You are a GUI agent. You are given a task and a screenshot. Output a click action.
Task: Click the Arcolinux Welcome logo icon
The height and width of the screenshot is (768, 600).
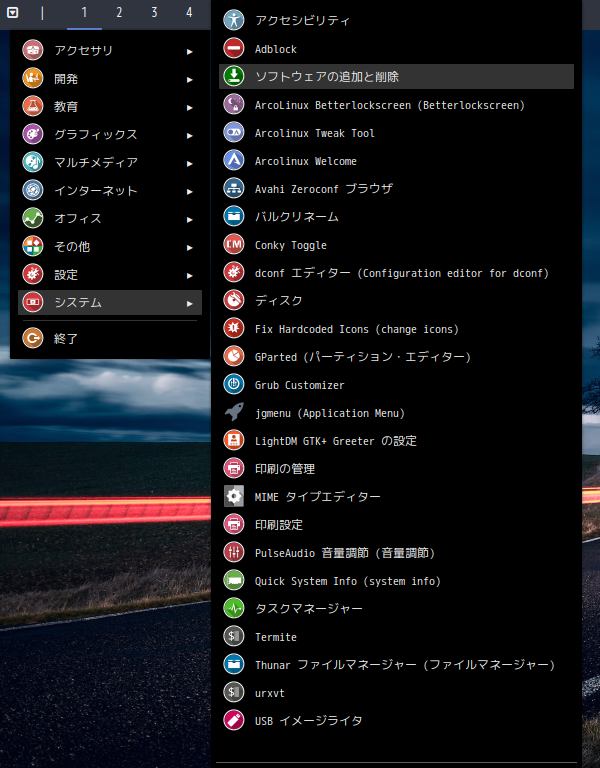click(234, 160)
